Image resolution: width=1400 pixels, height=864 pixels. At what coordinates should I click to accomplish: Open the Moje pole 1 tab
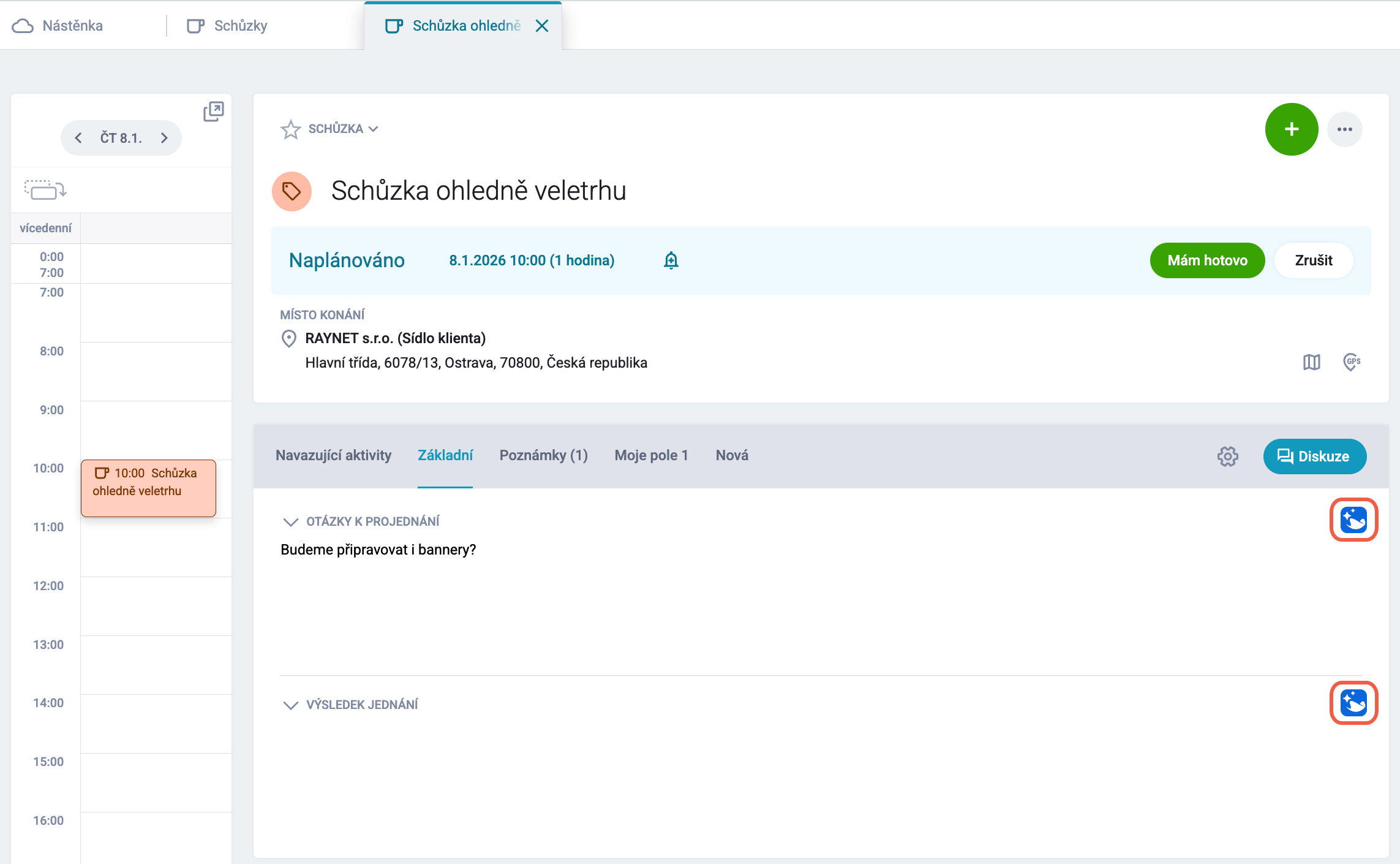click(652, 455)
